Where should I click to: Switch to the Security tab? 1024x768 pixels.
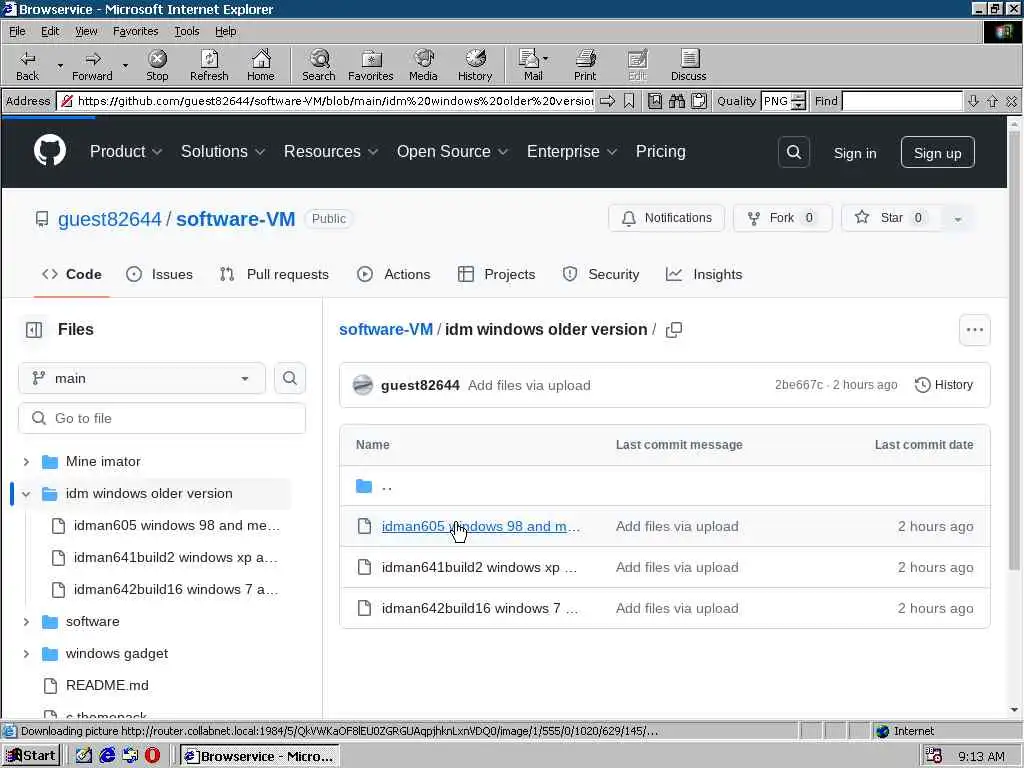coord(601,274)
